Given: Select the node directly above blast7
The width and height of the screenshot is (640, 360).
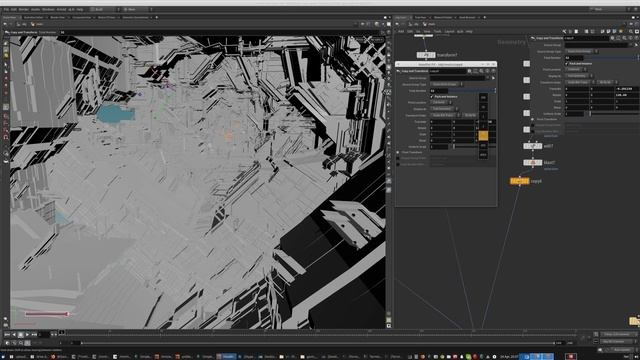Looking at the screenshot, I should [x=533, y=146].
